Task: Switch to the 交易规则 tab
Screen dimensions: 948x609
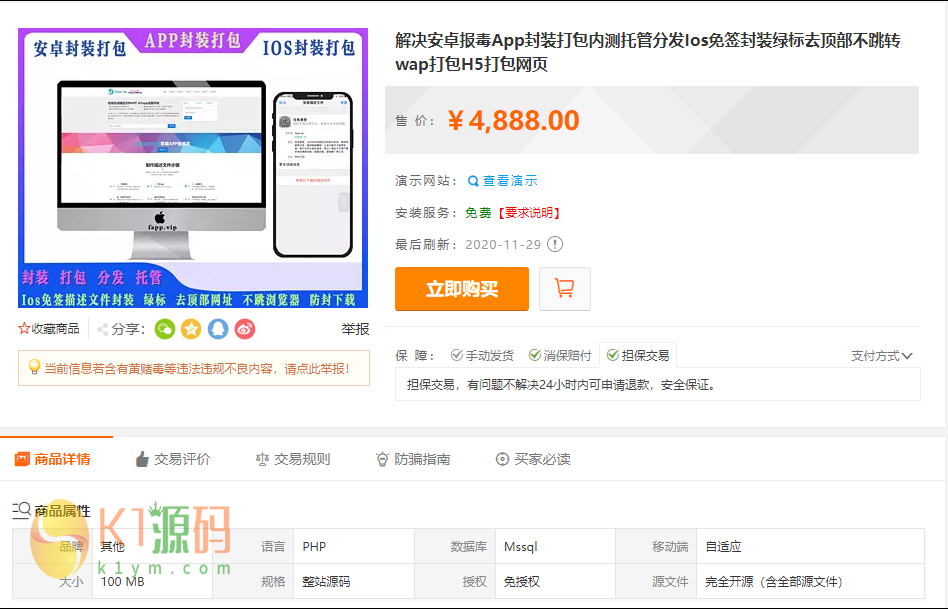Action: pyautogui.click(x=293, y=459)
